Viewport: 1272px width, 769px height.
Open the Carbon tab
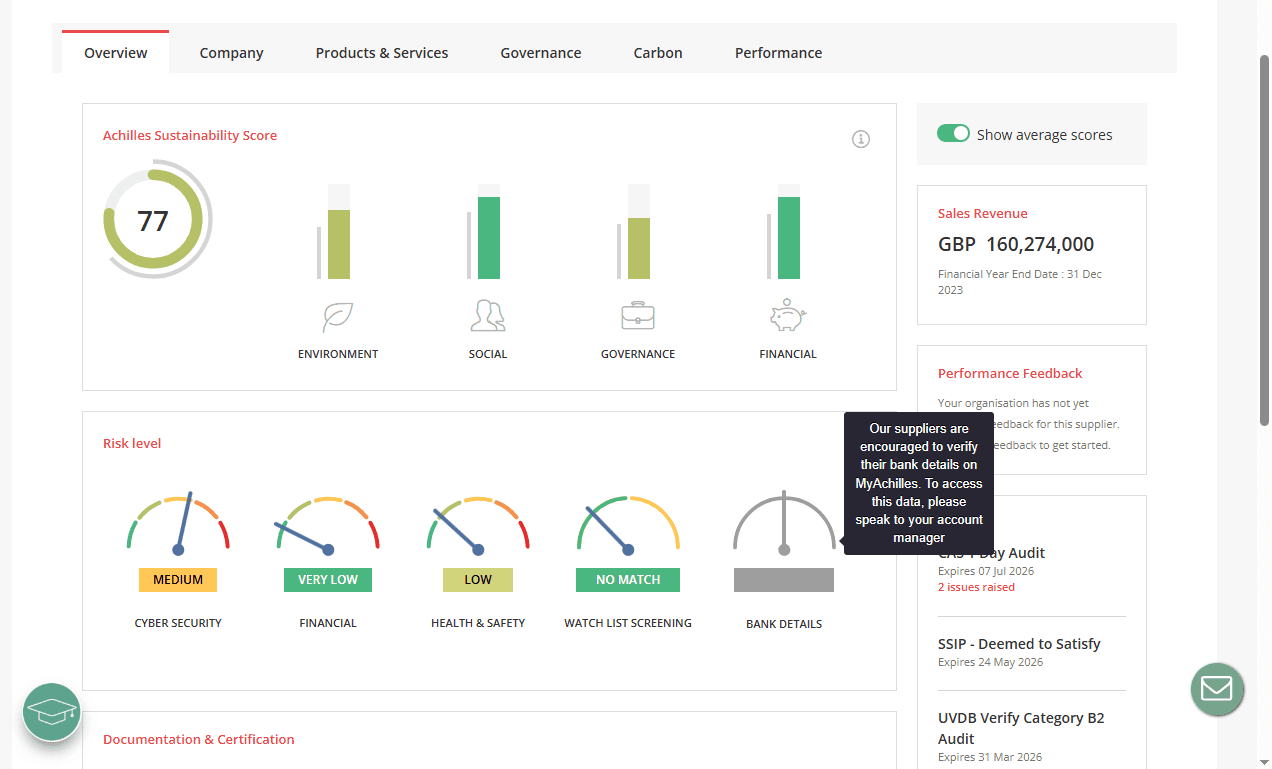click(x=657, y=52)
